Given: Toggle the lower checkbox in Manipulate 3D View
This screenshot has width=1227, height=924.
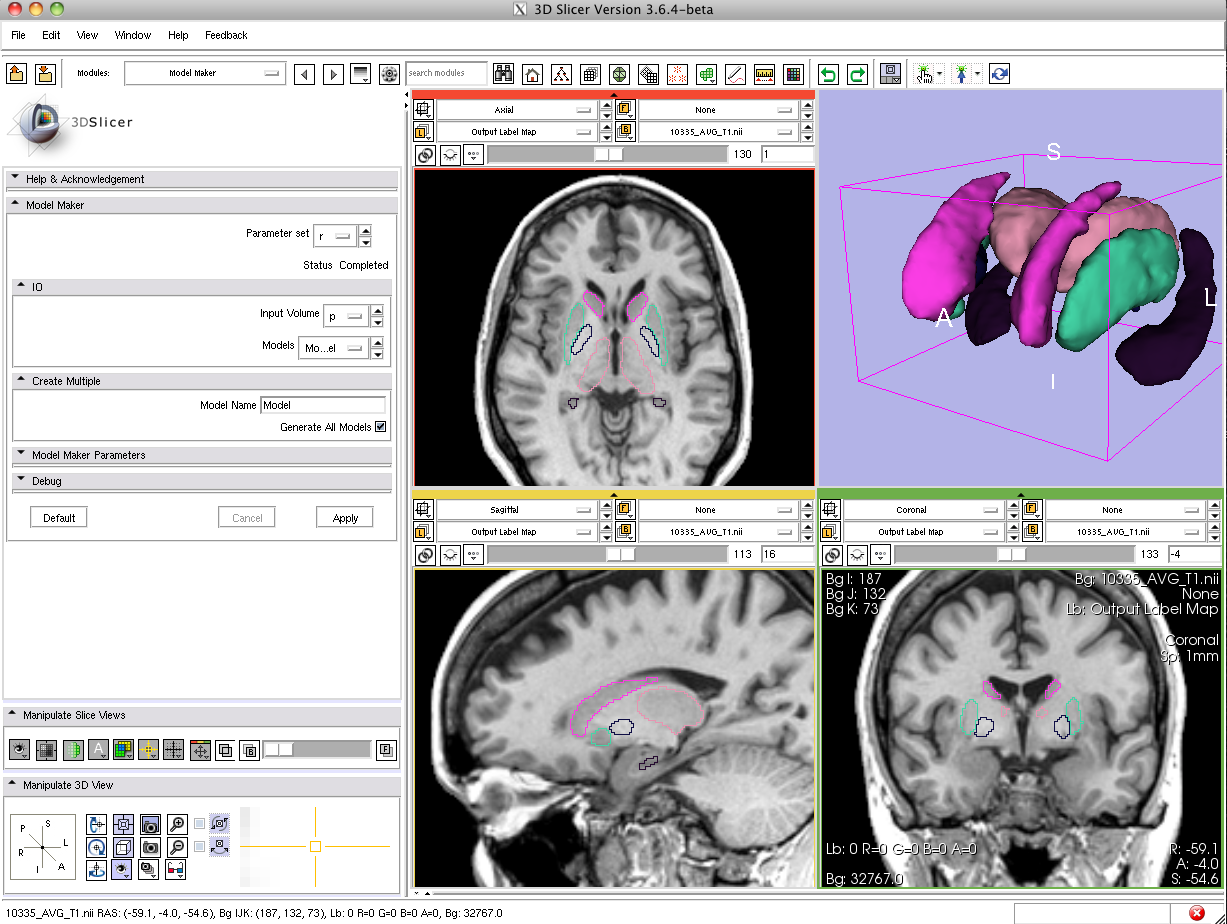Looking at the screenshot, I should 200,846.
